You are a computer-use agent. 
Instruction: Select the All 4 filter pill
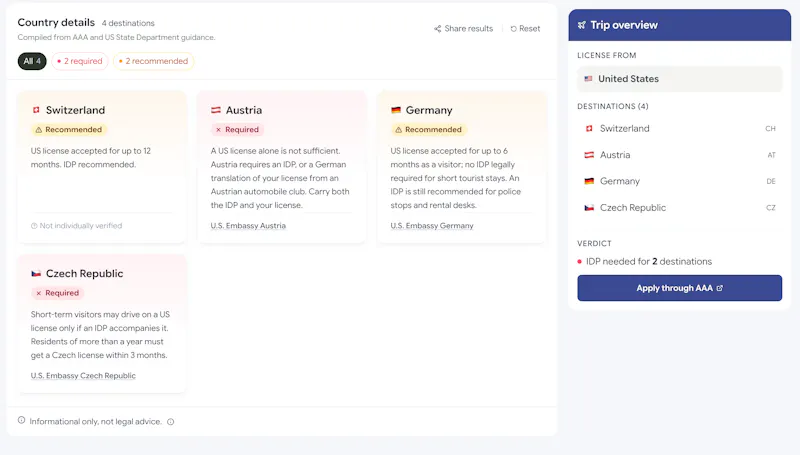click(x=32, y=61)
